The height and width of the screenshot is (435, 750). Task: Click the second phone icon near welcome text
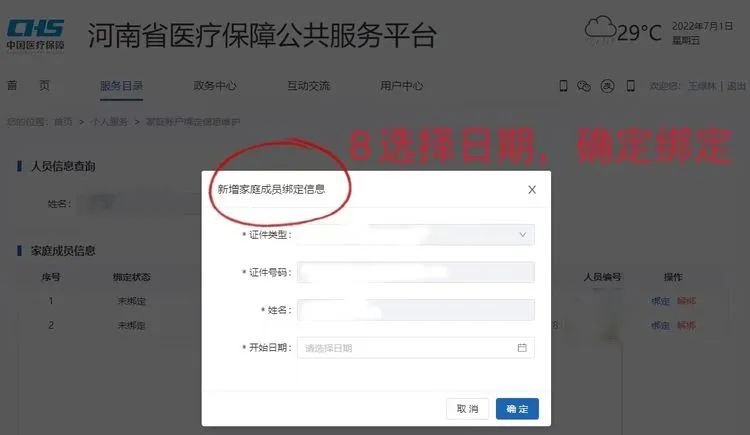[631, 86]
